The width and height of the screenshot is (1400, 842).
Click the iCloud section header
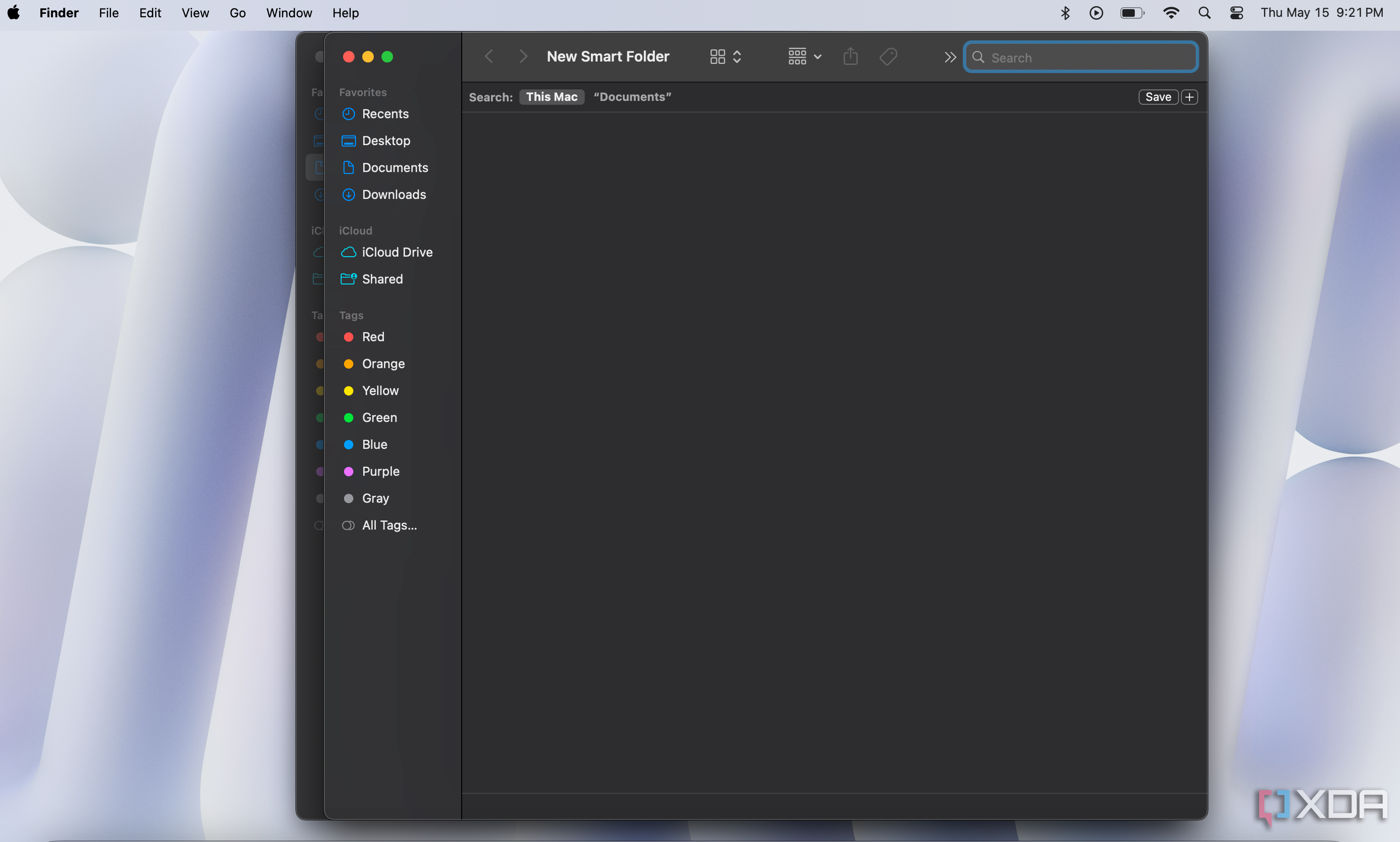pos(356,231)
